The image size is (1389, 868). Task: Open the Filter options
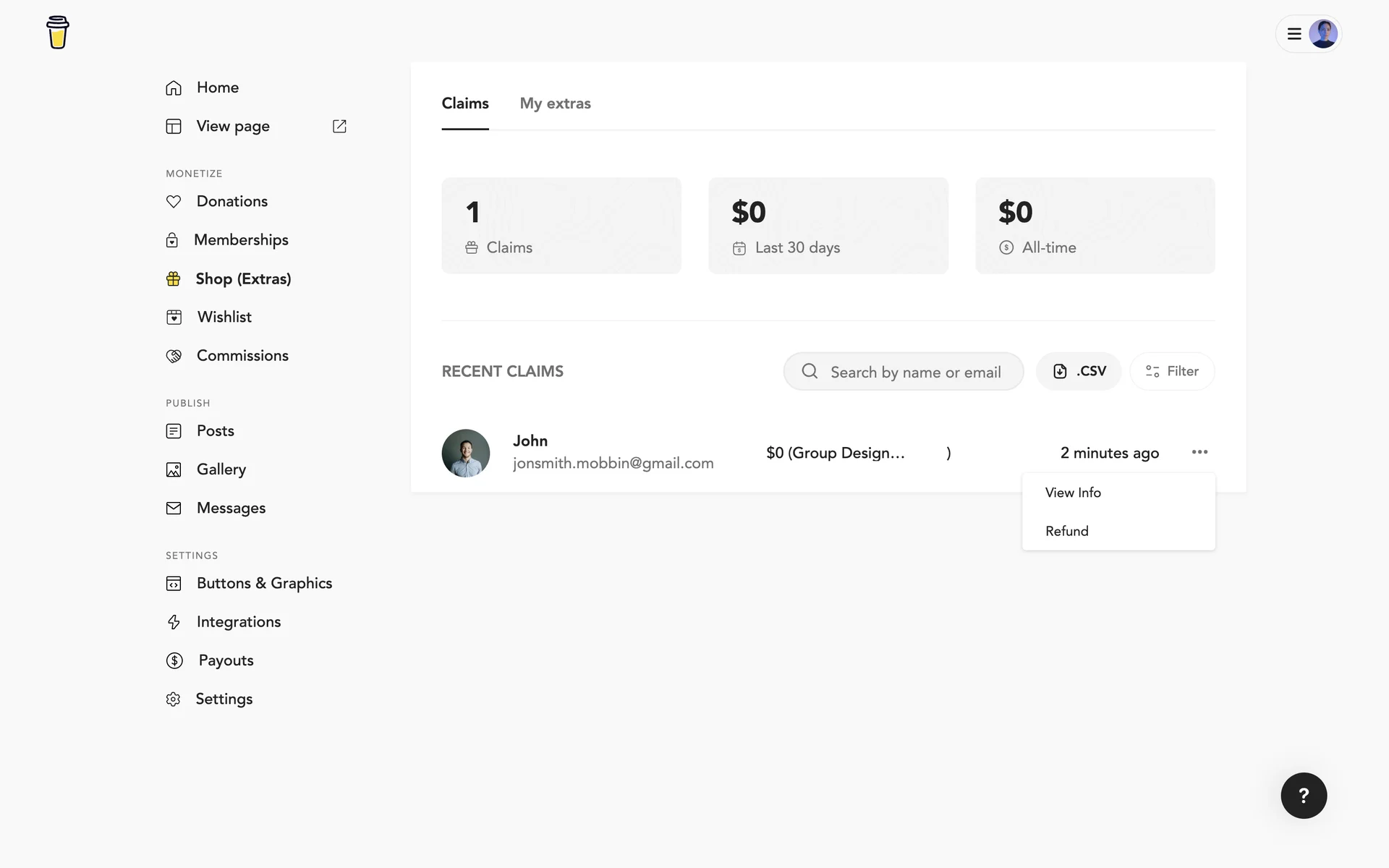point(1172,371)
